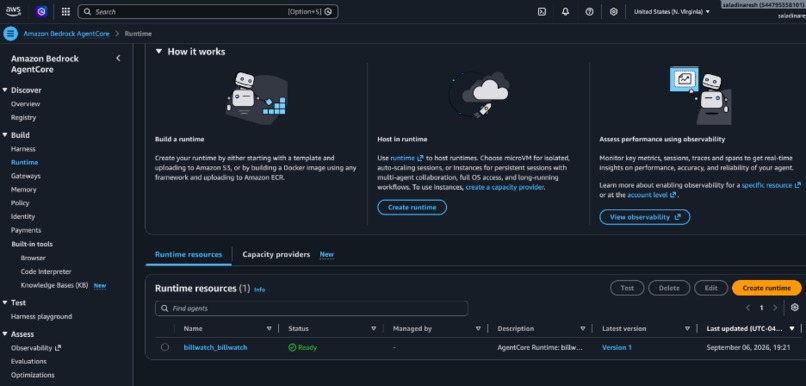Sort by the Managed by column arrow
The width and height of the screenshot is (806, 386).
[x=478, y=328]
